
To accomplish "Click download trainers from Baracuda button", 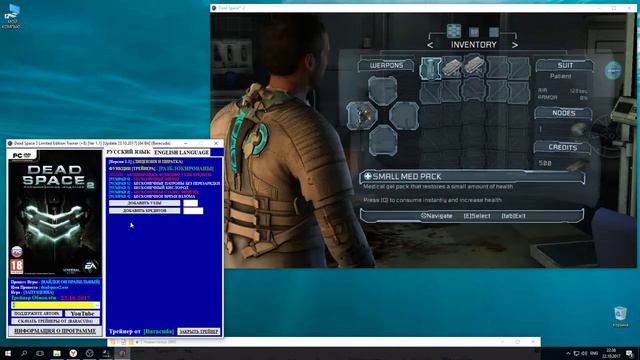I will pyautogui.click(x=56, y=321).
